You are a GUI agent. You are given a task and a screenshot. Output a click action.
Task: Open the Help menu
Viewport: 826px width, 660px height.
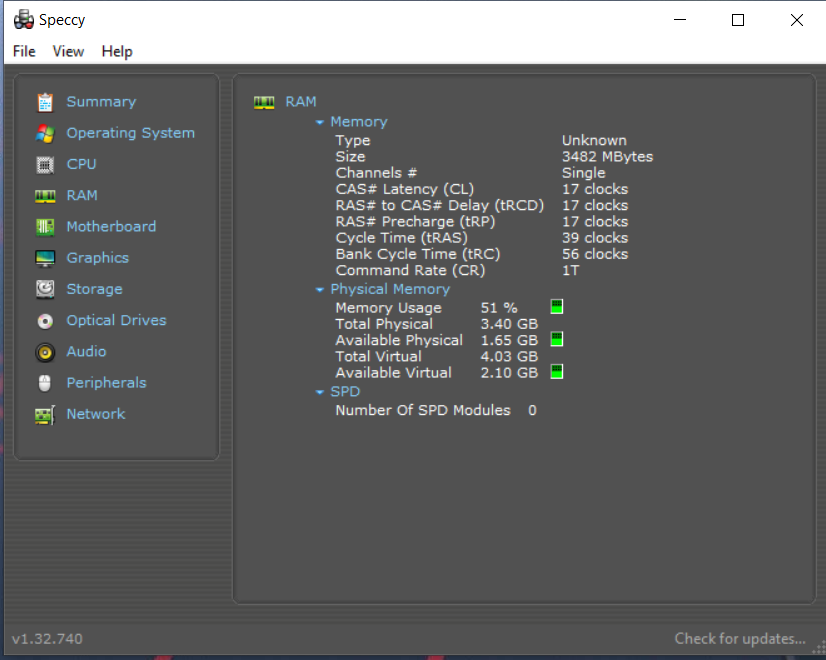[117, 51]
